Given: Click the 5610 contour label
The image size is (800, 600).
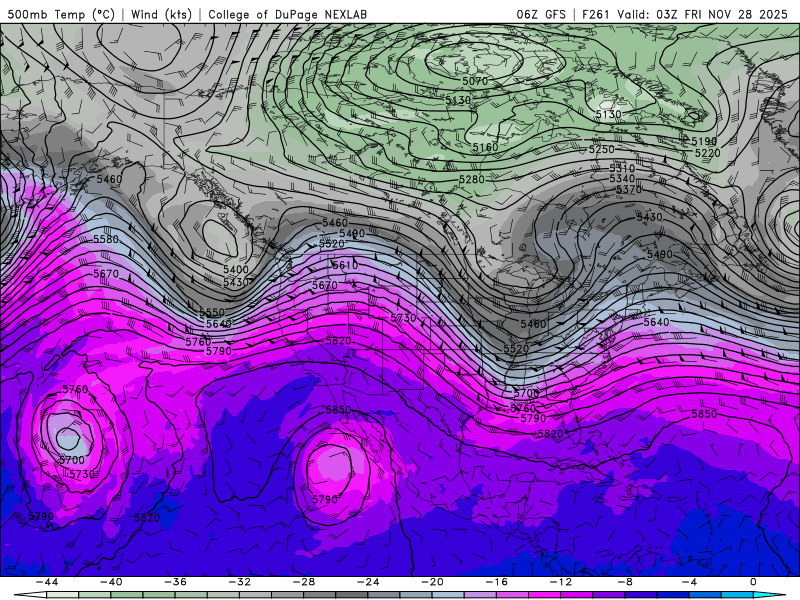Looking at the screenshot, I should point(345,265).
